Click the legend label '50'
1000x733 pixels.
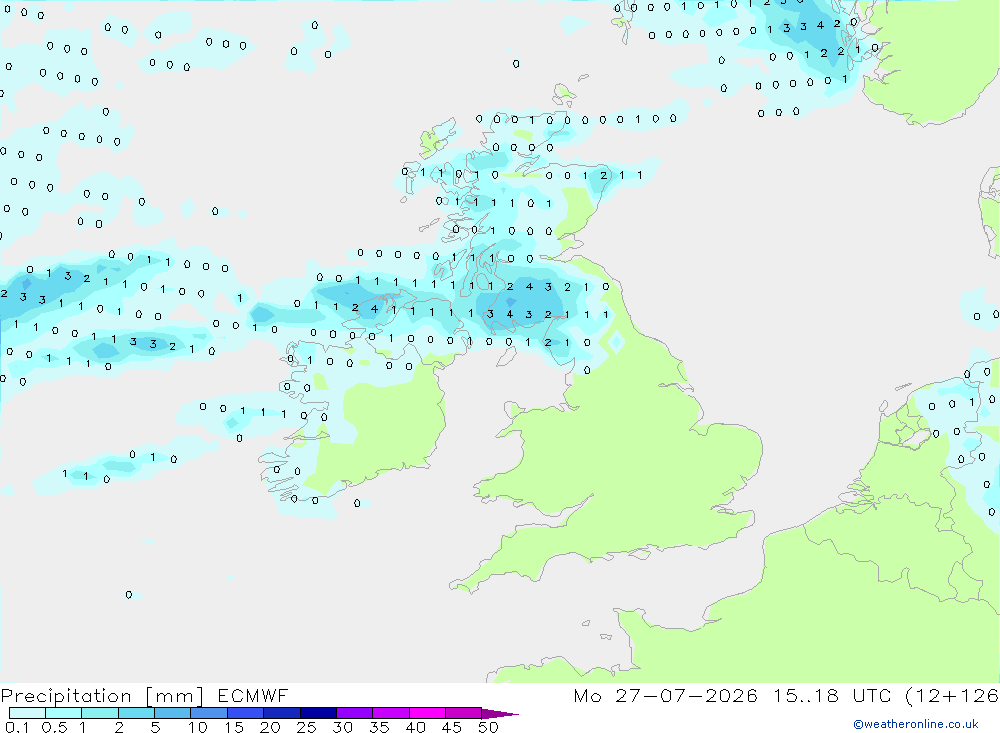[x=488, y=727]
